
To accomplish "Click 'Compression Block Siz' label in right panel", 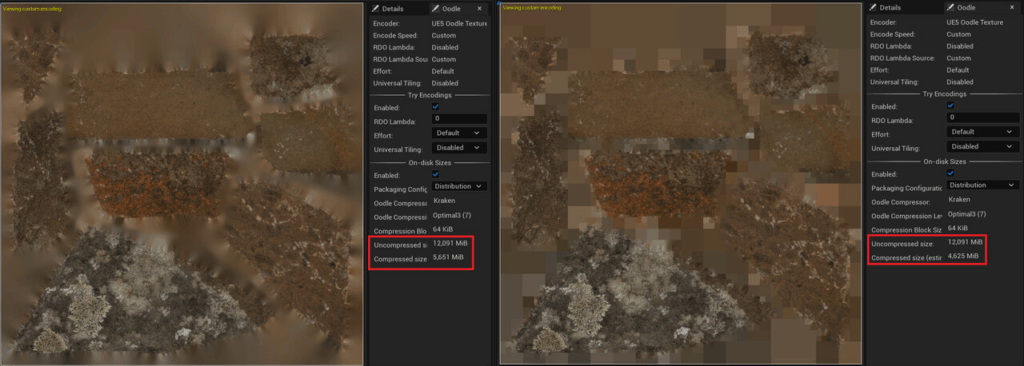I will pos(906,229).
